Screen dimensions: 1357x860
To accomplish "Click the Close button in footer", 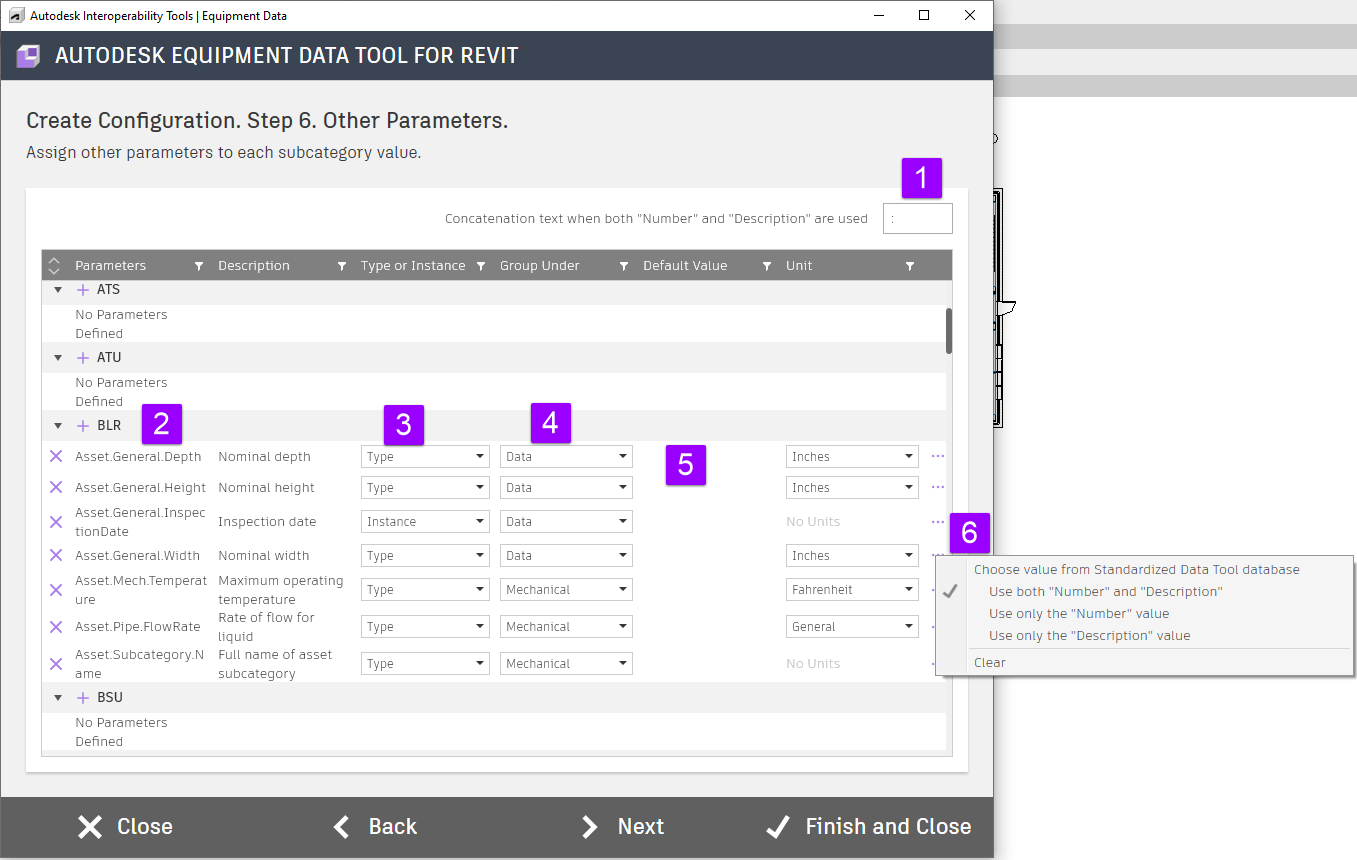I will 125,827.
